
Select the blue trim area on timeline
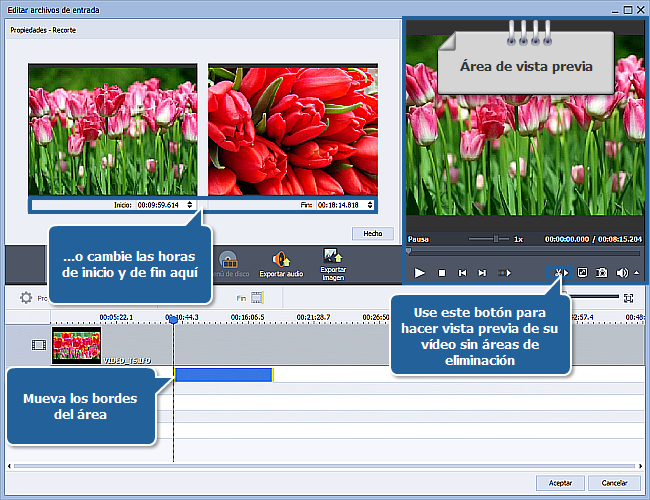click(223, 374)
